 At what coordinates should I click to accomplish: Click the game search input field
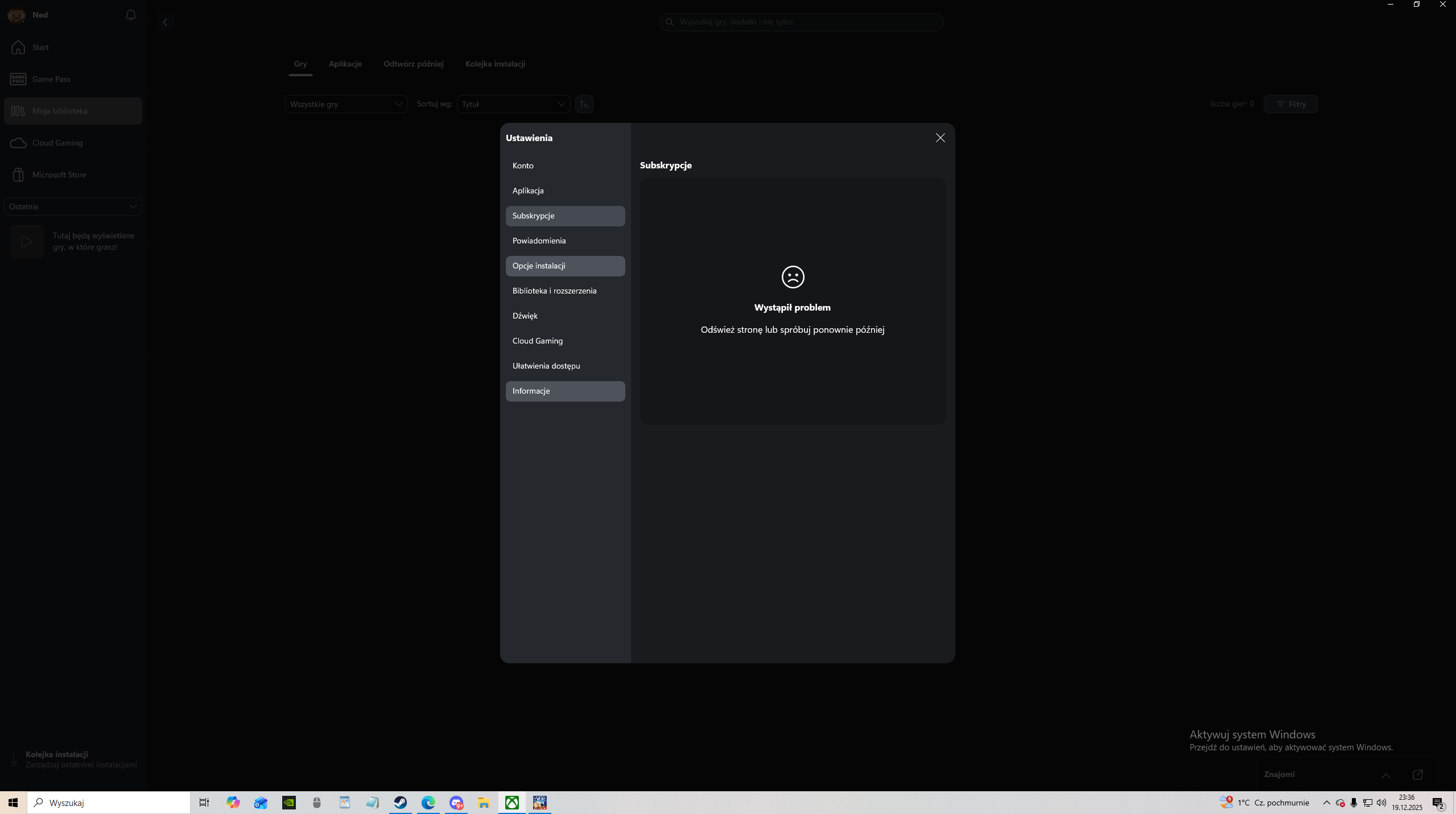click(x=802, y=22)
